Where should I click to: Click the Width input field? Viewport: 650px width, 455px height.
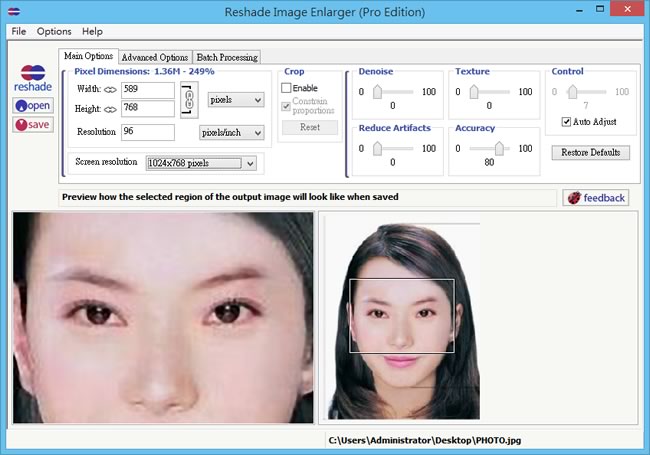148,90
